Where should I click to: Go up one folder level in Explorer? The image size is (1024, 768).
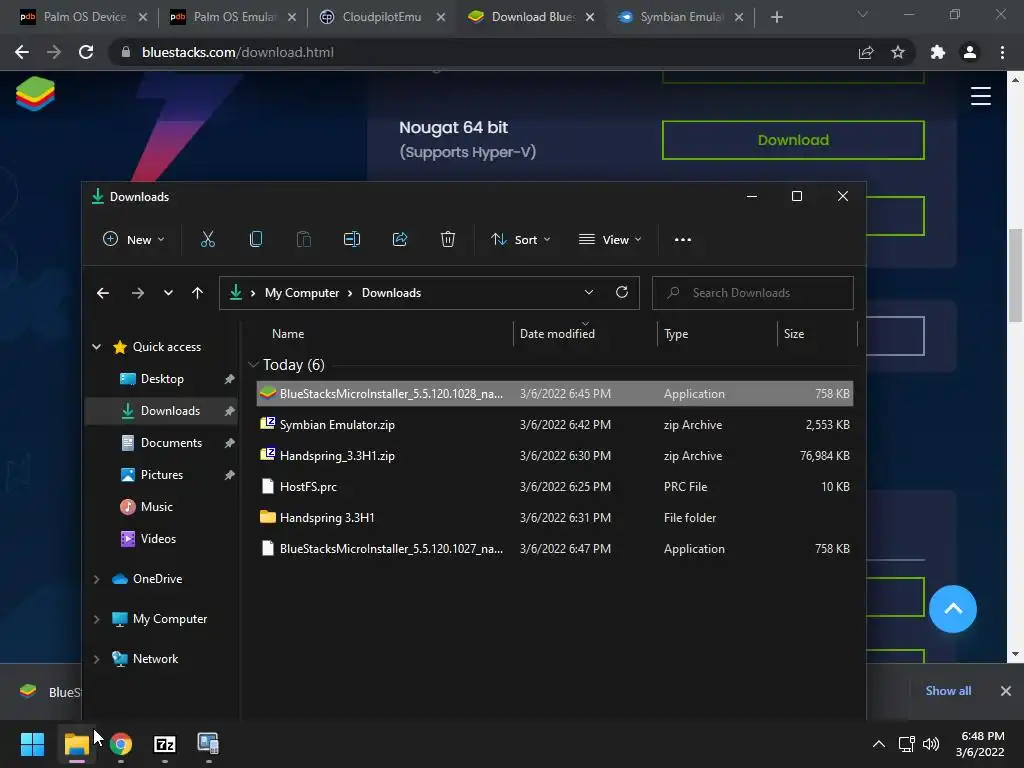click(197, 293)
